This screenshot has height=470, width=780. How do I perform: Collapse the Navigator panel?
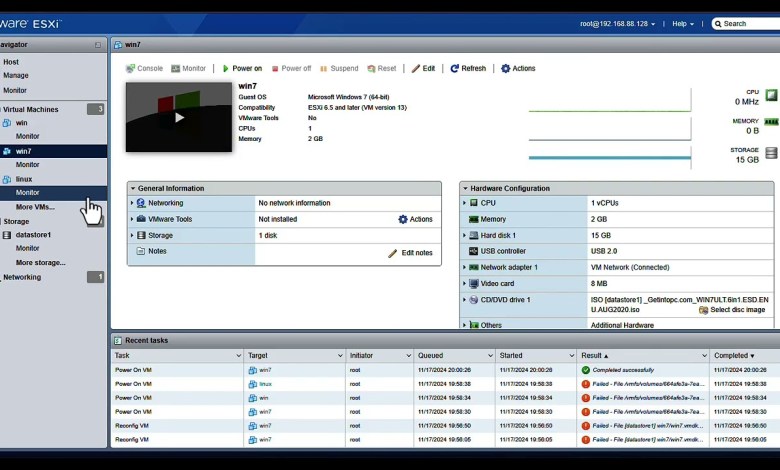pyautogui.click(x=98, y=45)
